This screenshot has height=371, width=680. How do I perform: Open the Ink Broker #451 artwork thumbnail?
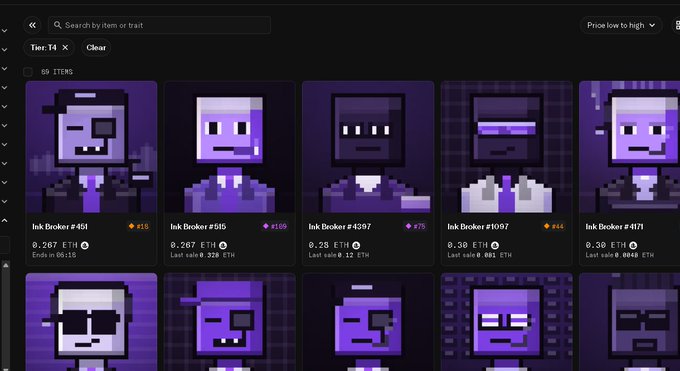(x=92, y=147)
